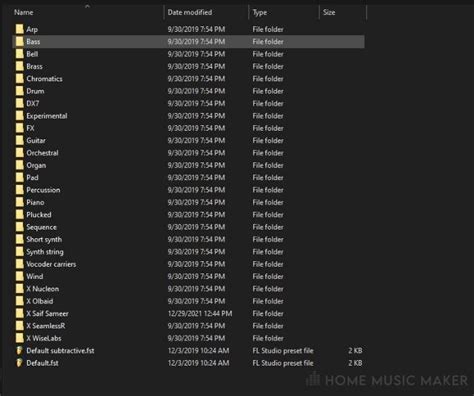The height and width of the screenshot is (396, 474).
Task: Click the X Nucleon folder name
Action: [x=43, y=289]
